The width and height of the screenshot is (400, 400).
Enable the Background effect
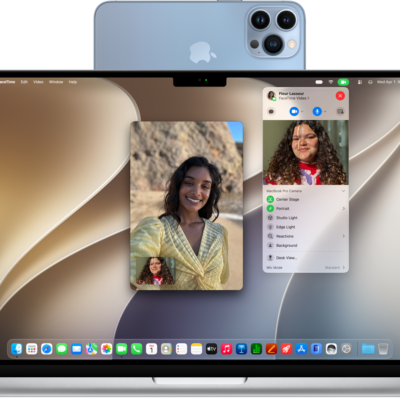point(270,246)
